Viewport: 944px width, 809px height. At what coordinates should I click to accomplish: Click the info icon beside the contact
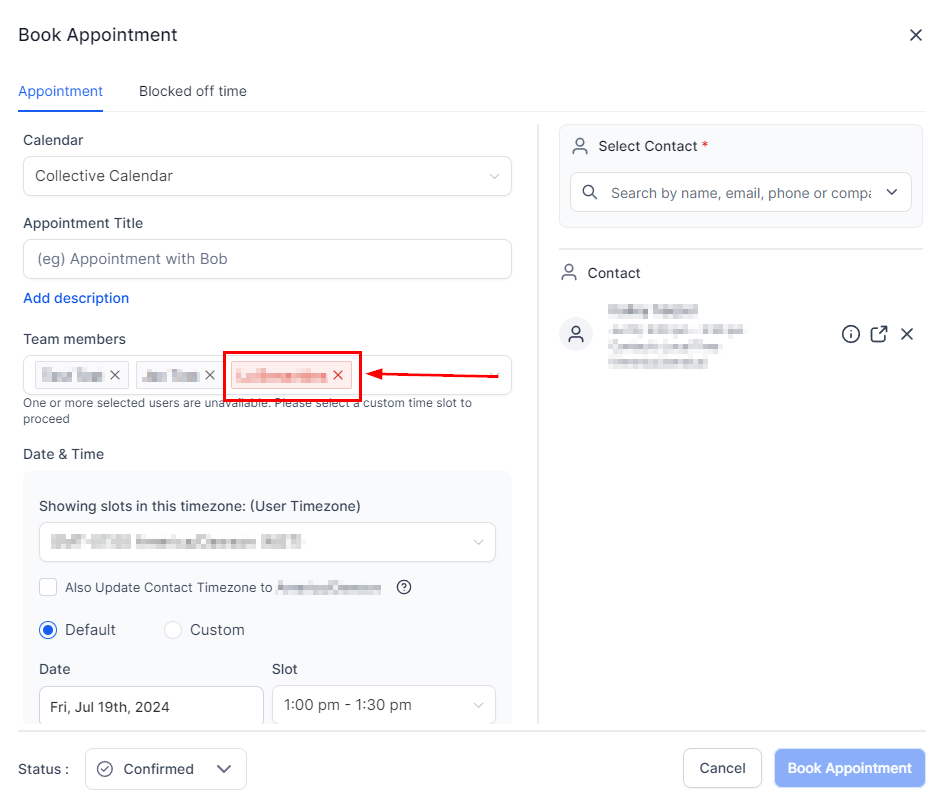tap(850, 334)
